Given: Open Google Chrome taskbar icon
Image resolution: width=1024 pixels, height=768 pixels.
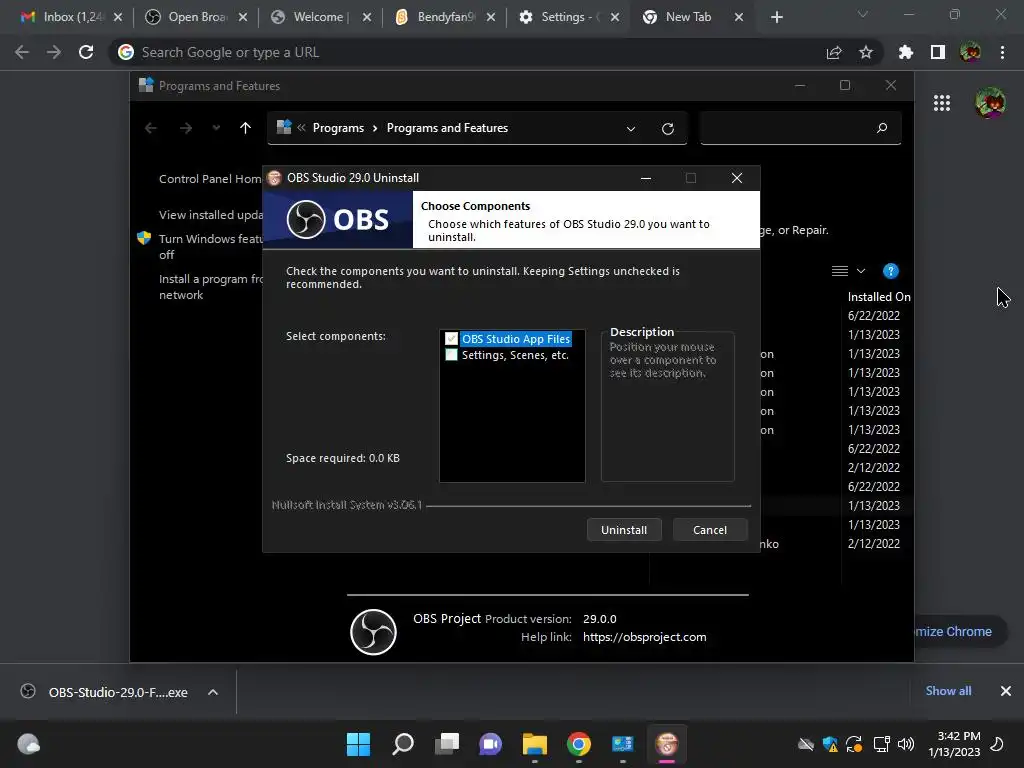Looking at the screenshot, I should pos(579,744).
